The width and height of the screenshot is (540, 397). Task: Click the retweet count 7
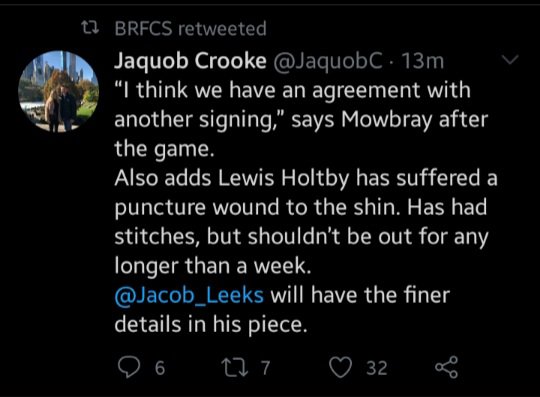265,368
